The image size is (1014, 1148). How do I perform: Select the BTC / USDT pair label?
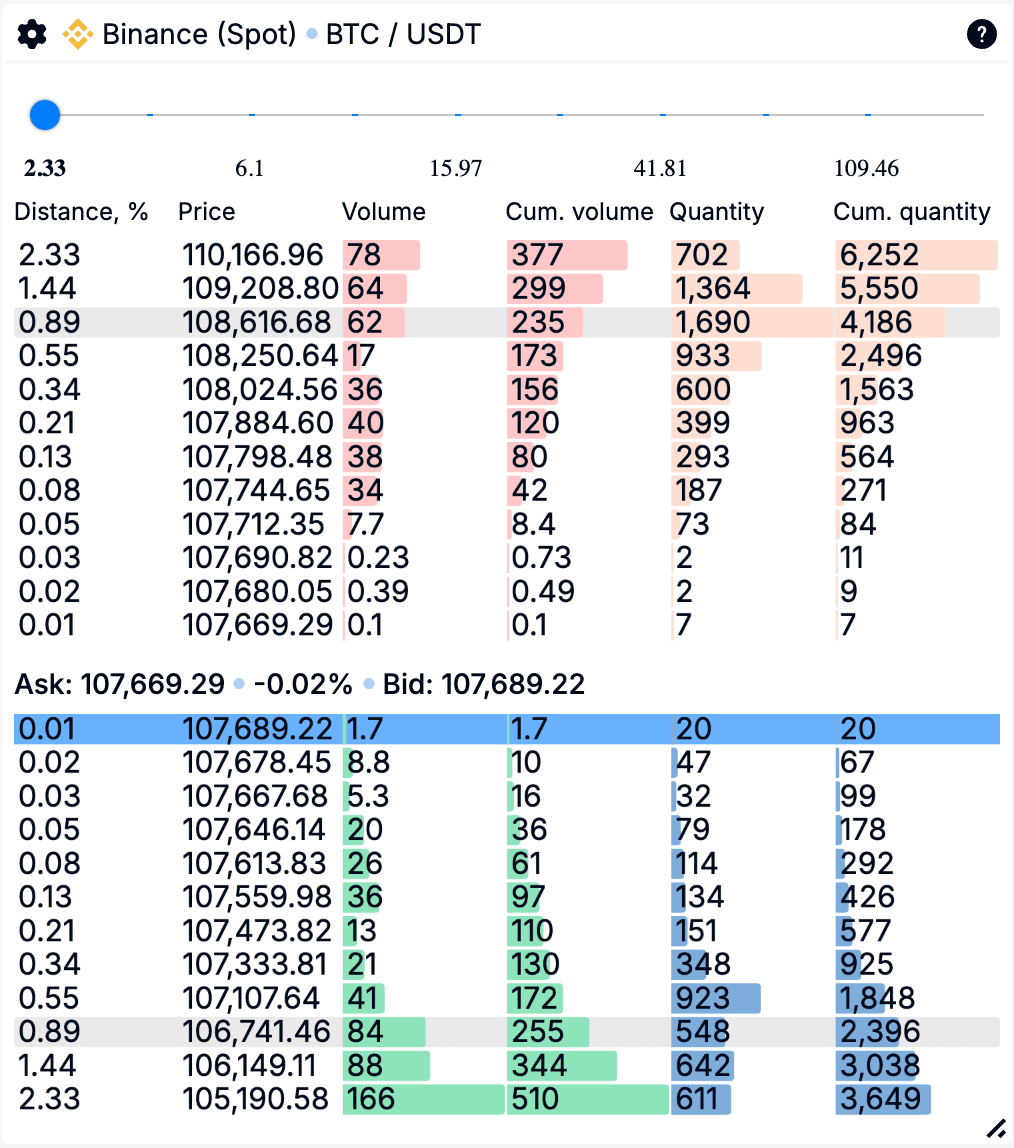[x=403, y=35]
